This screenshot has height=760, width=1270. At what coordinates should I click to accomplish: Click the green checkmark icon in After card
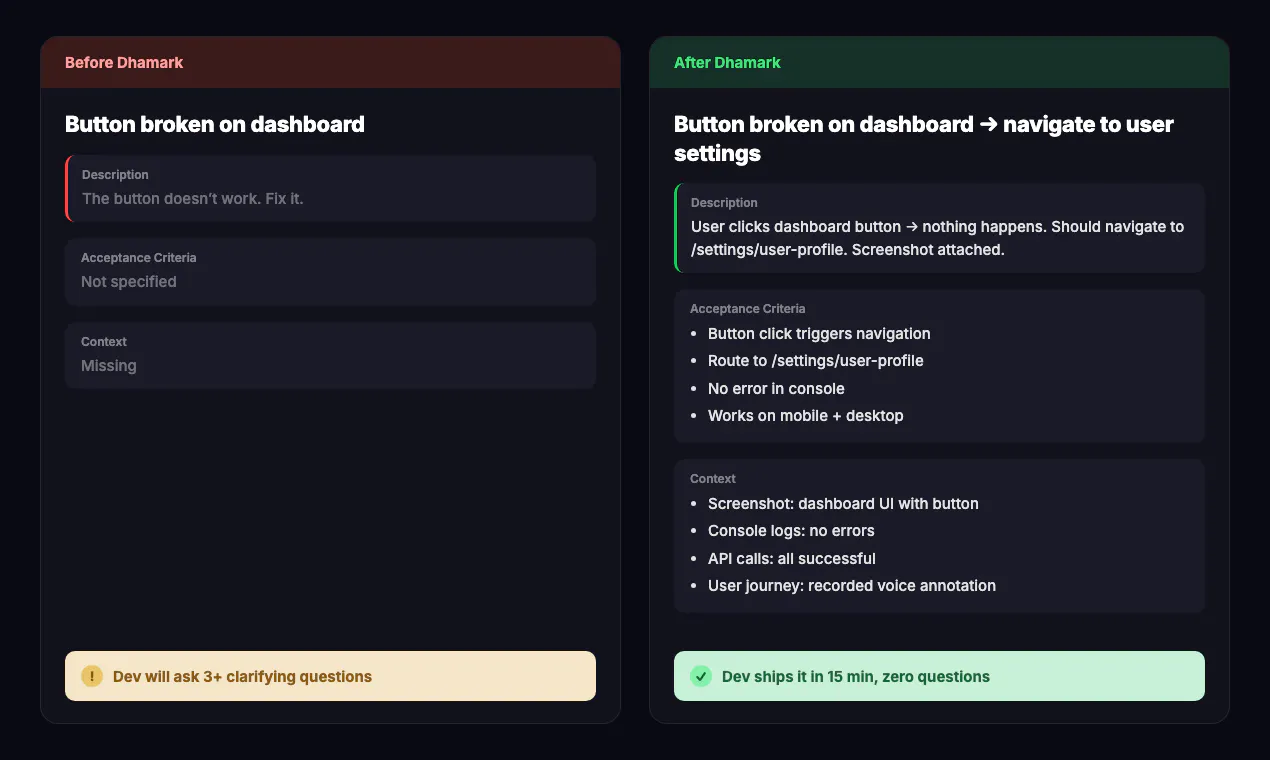[x=701, y=676]
